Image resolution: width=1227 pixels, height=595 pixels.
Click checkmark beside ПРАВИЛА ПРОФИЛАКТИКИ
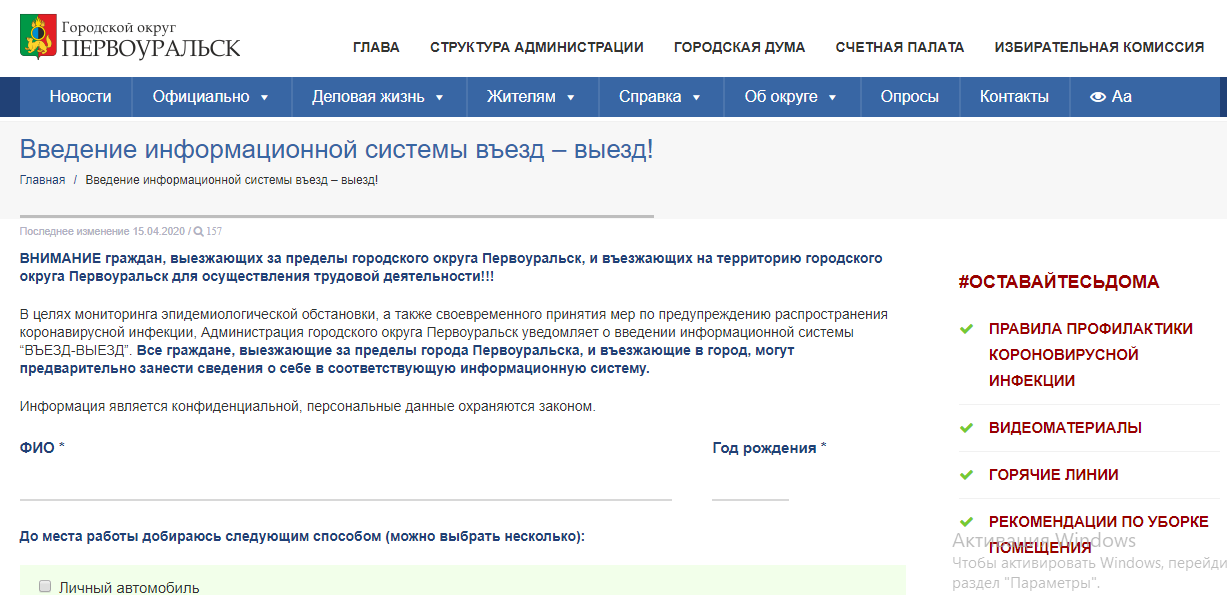click(966, 329)
